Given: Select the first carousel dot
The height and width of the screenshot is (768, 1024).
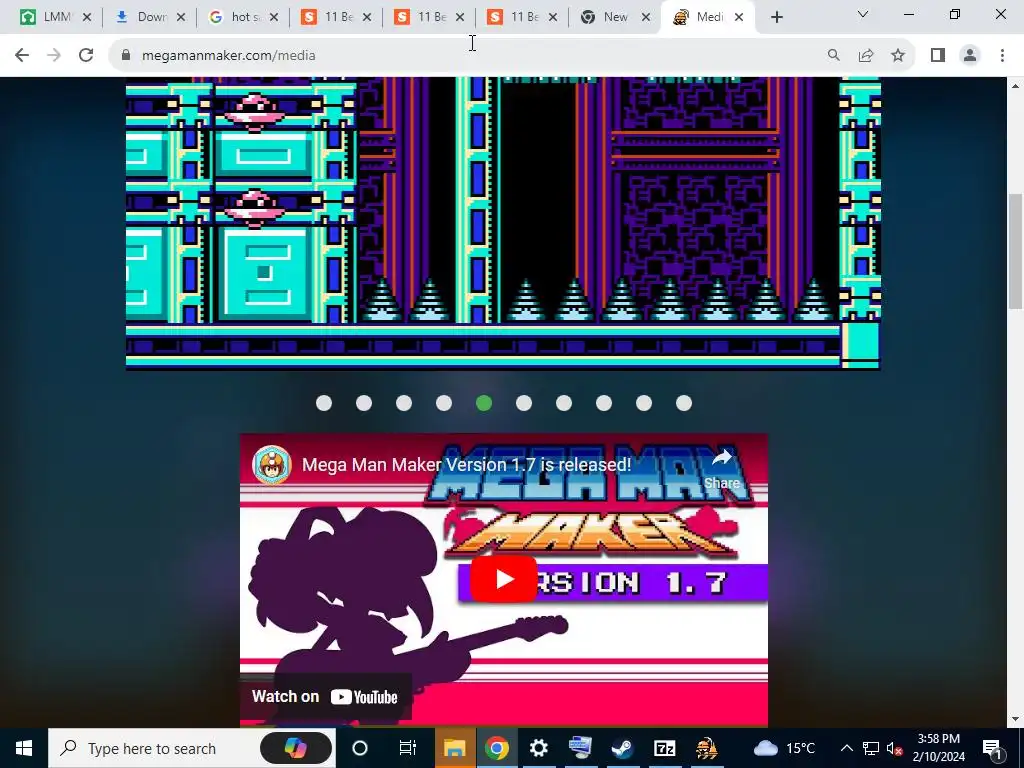Looking at the screenshot, I should point(324,404).
